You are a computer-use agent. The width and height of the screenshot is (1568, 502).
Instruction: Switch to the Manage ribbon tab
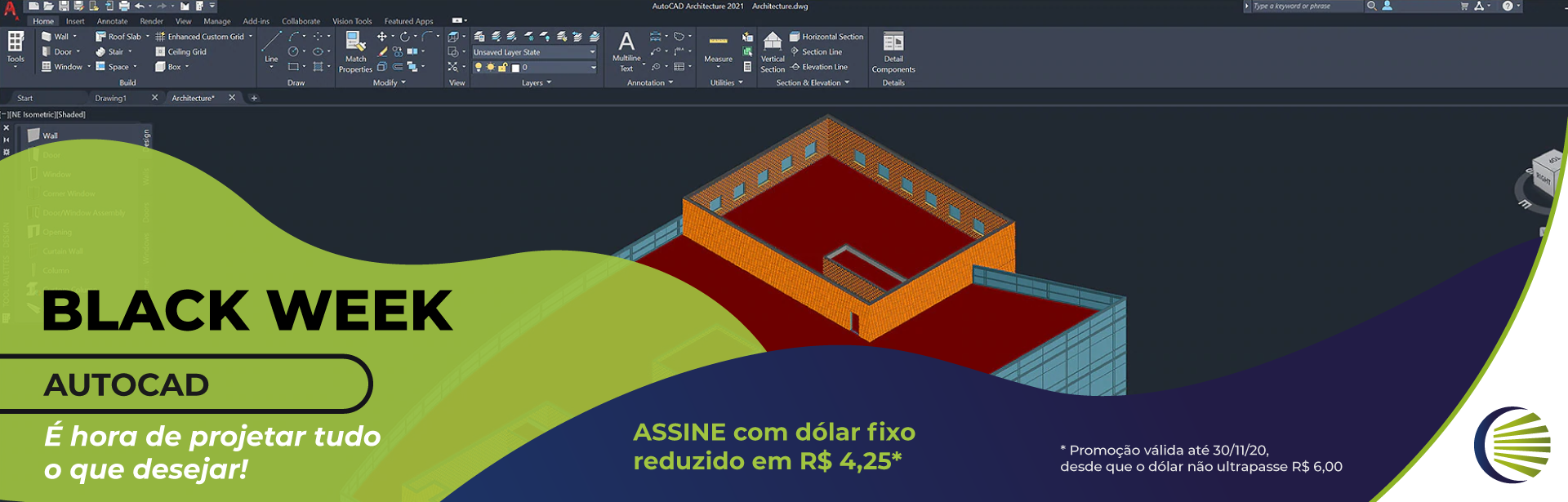pyautogui.click(x=217, y=21)
